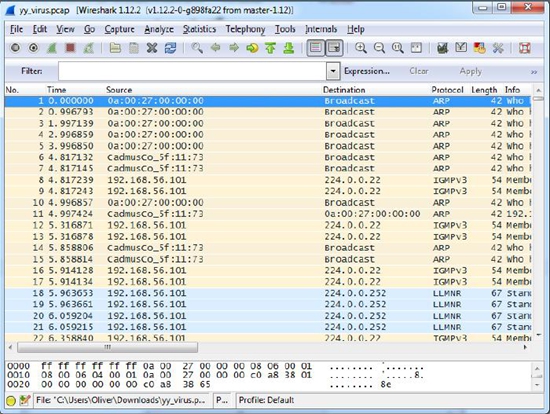Open the File menu
The image size is (550, 414).
(x=16, y=29)
